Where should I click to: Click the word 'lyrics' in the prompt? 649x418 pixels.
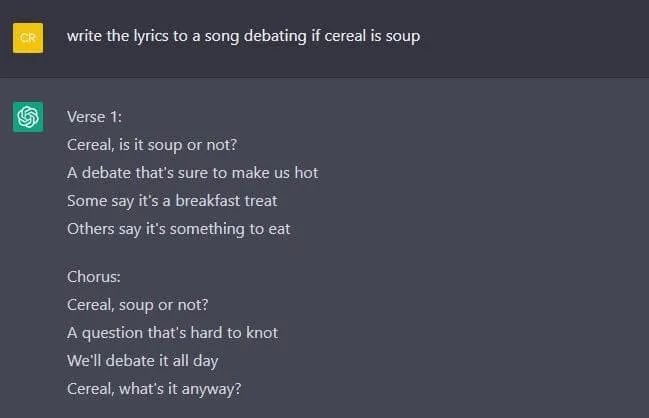click(151, 36)
